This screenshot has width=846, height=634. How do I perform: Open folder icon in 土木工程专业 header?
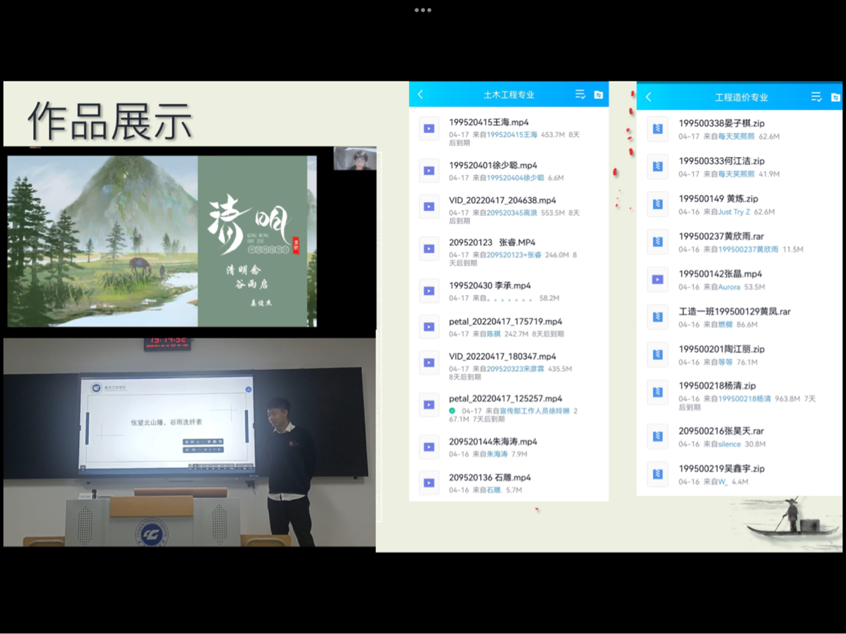(598, 95)
